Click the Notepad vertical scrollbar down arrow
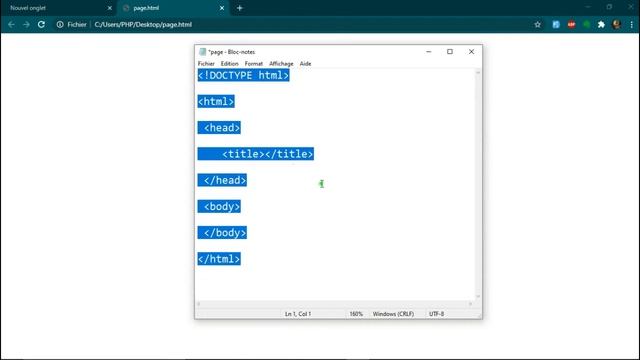The height and width of the screenshot is (360, 640). click(x=478, y=296)
